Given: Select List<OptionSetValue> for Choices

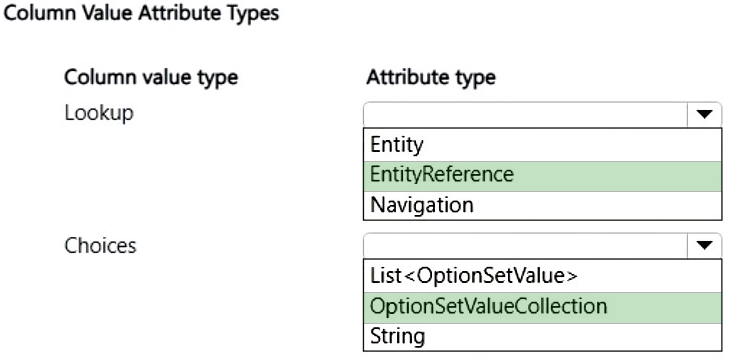Looking at the screenshot, I should coord(543,276).
